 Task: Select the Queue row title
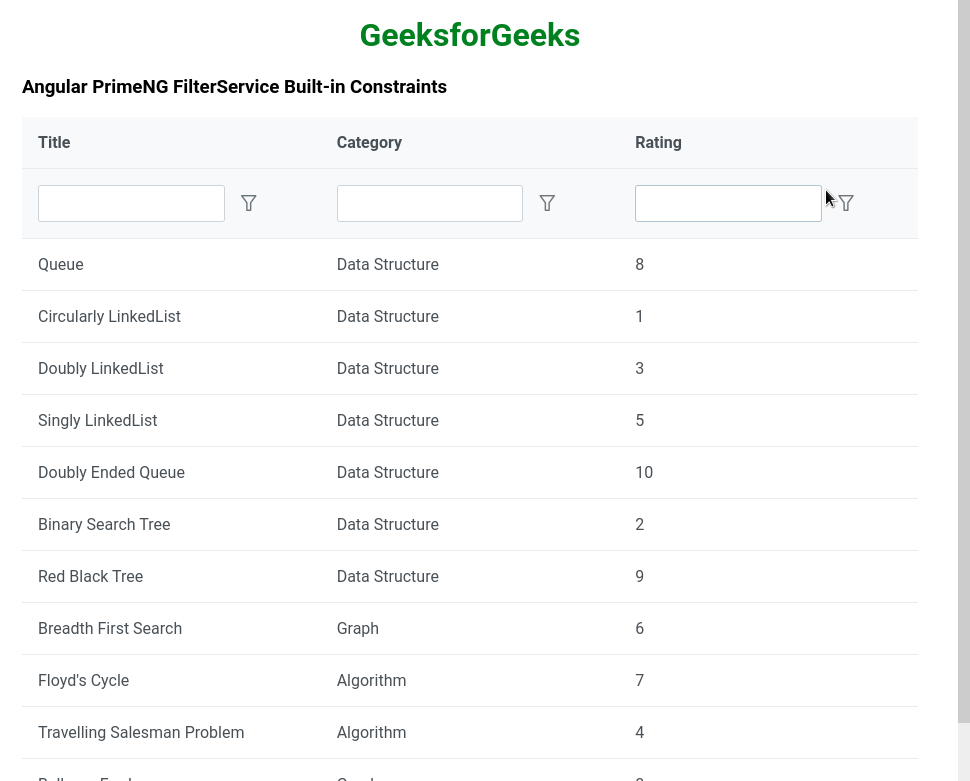tap(61, 265)
